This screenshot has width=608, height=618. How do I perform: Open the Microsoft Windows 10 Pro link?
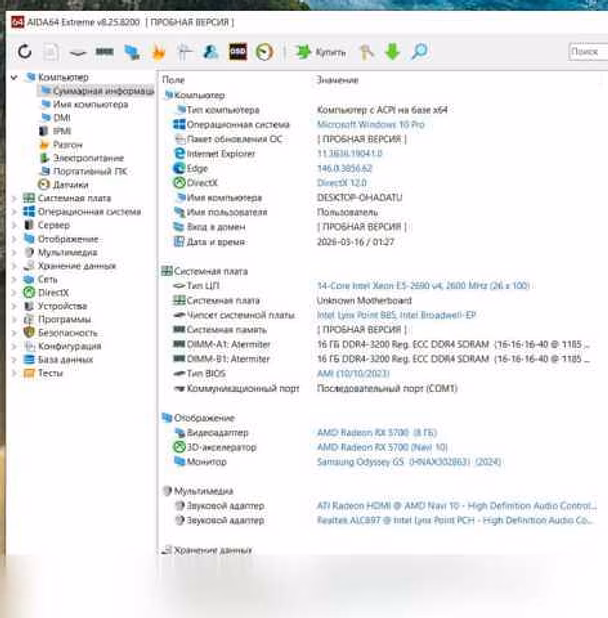pyautogui.click(x=371, y=125)
